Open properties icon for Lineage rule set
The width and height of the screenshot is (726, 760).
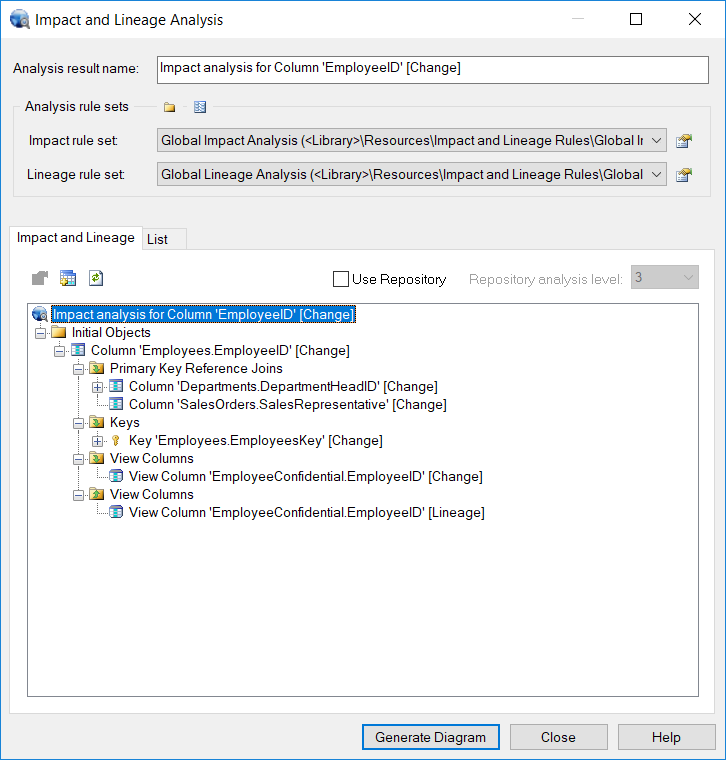click(x=684, y=175)
